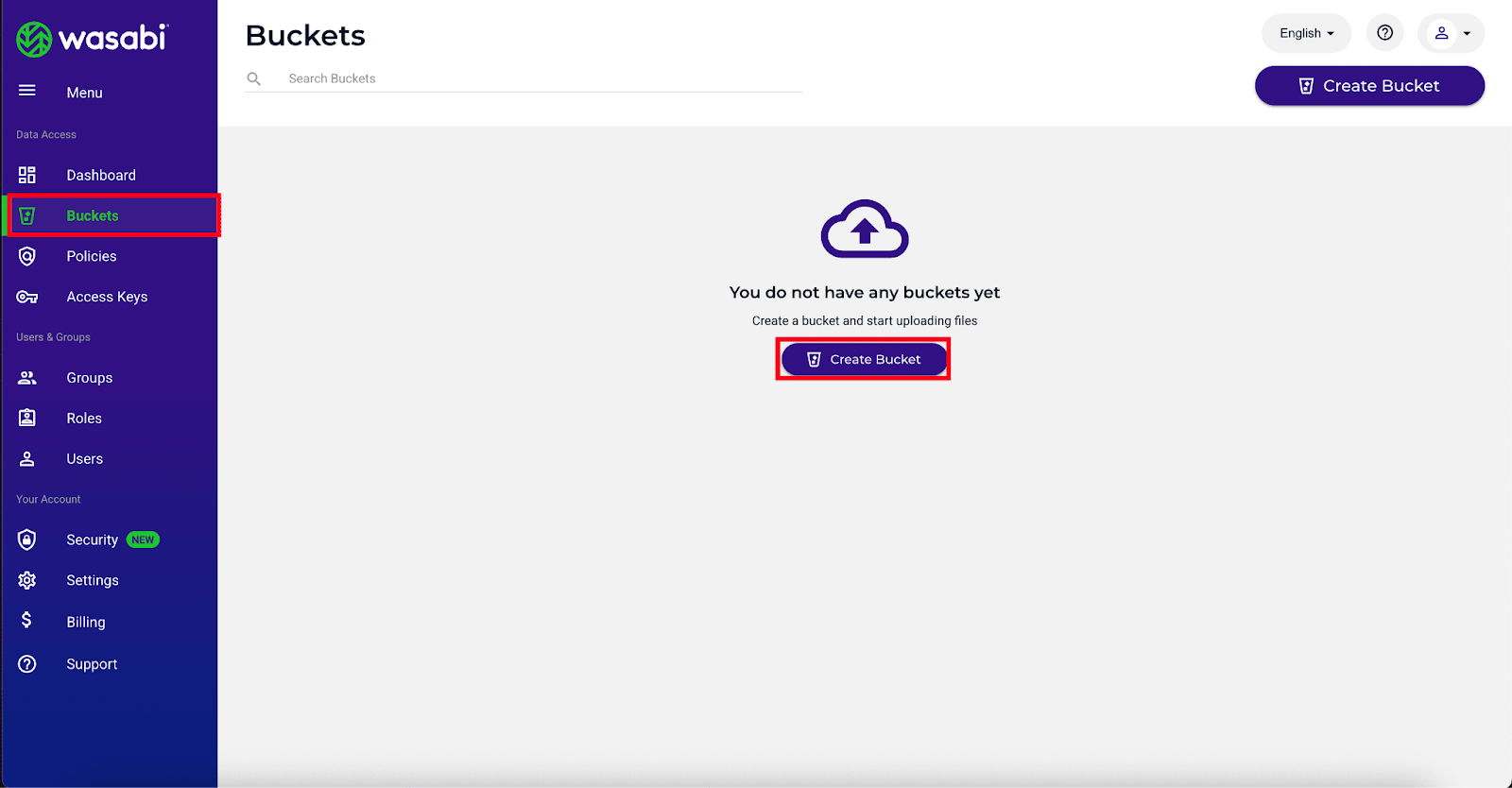Click "Users & Groups" section label
The width and height of the screenshot is (1512, 788).
click(x=53, y=337)
